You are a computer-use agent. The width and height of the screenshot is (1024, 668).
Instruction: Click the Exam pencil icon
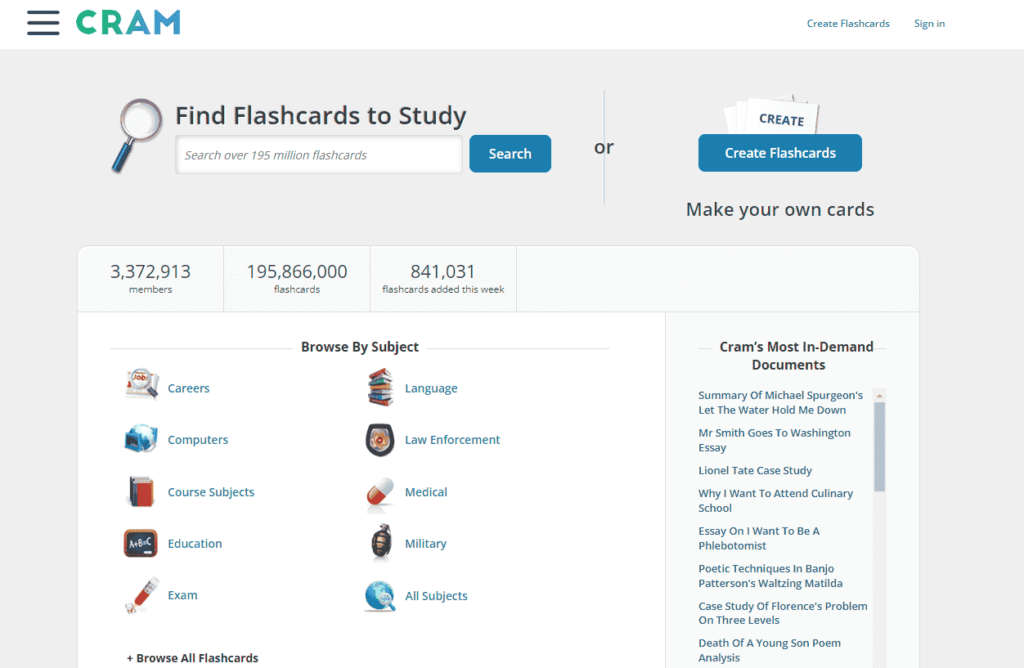point(142,595)
